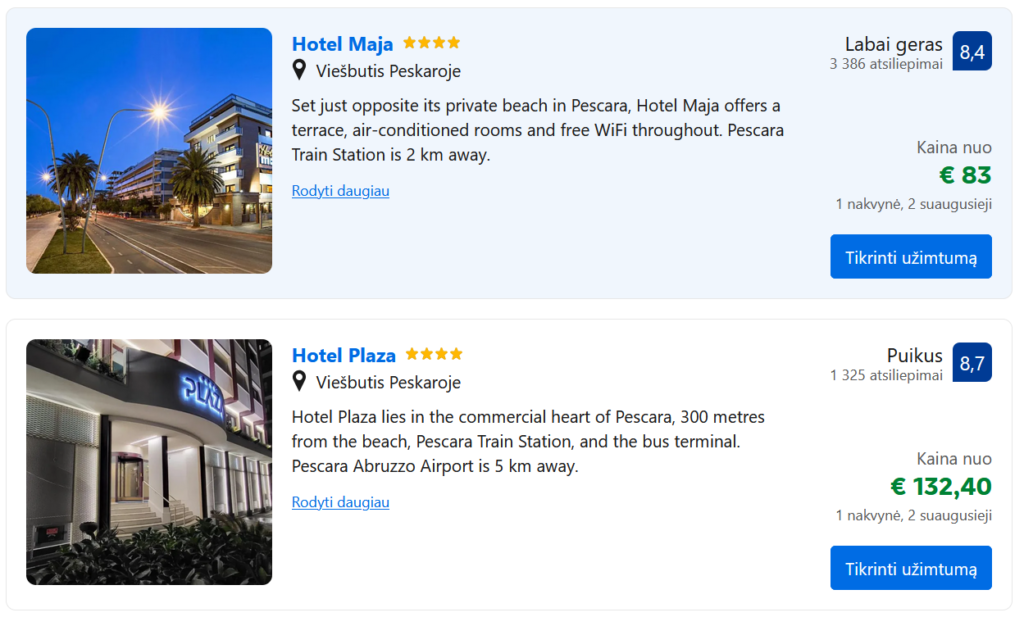Image resolution: width=1024 pixels, height=617 pixels.
Task: Expand Hotel Maja description with Rodyti daugiau
Action: coord(340,191)
